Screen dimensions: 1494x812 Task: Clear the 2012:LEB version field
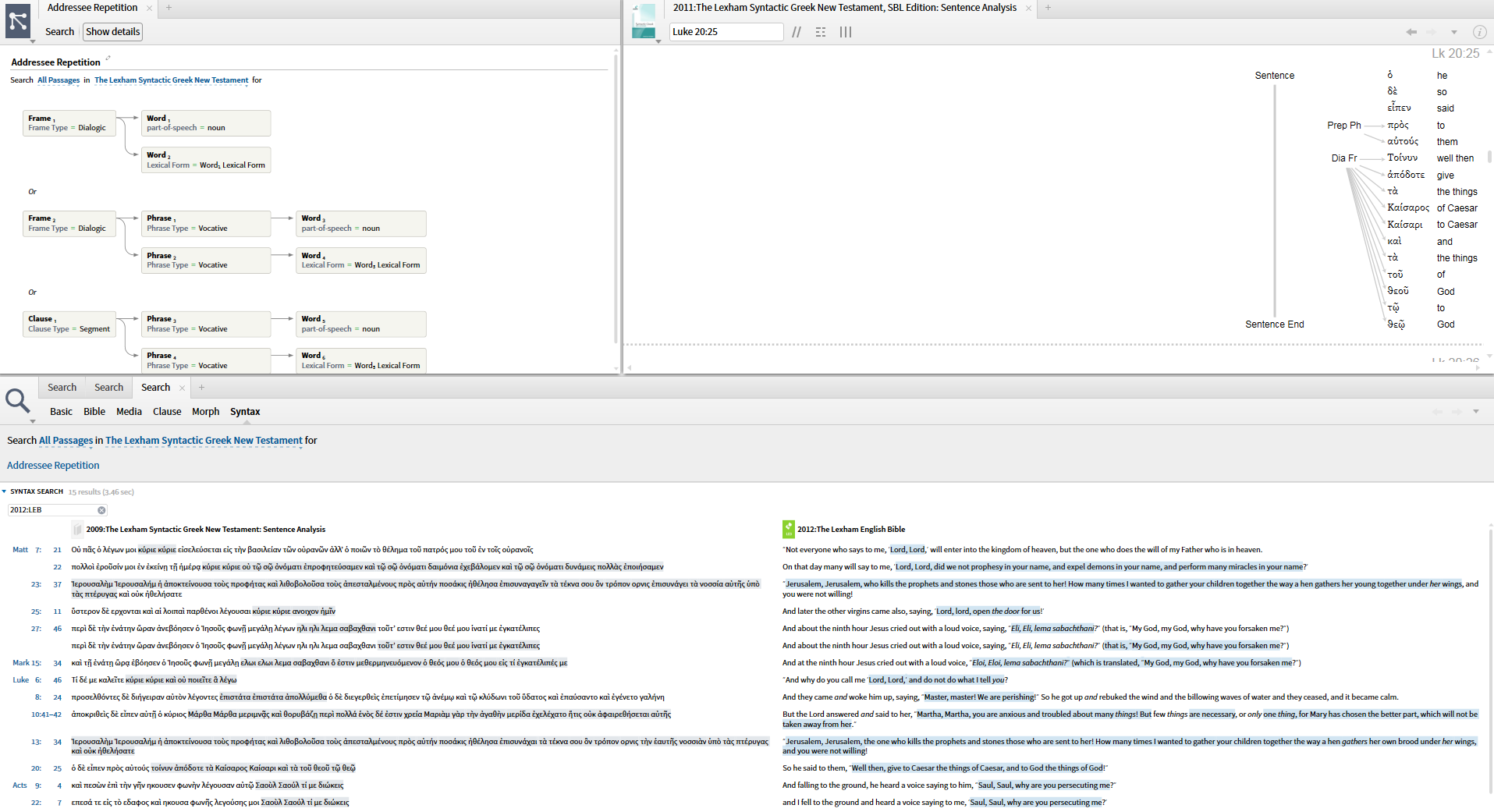pyautogui.click(x=101, y=510)
